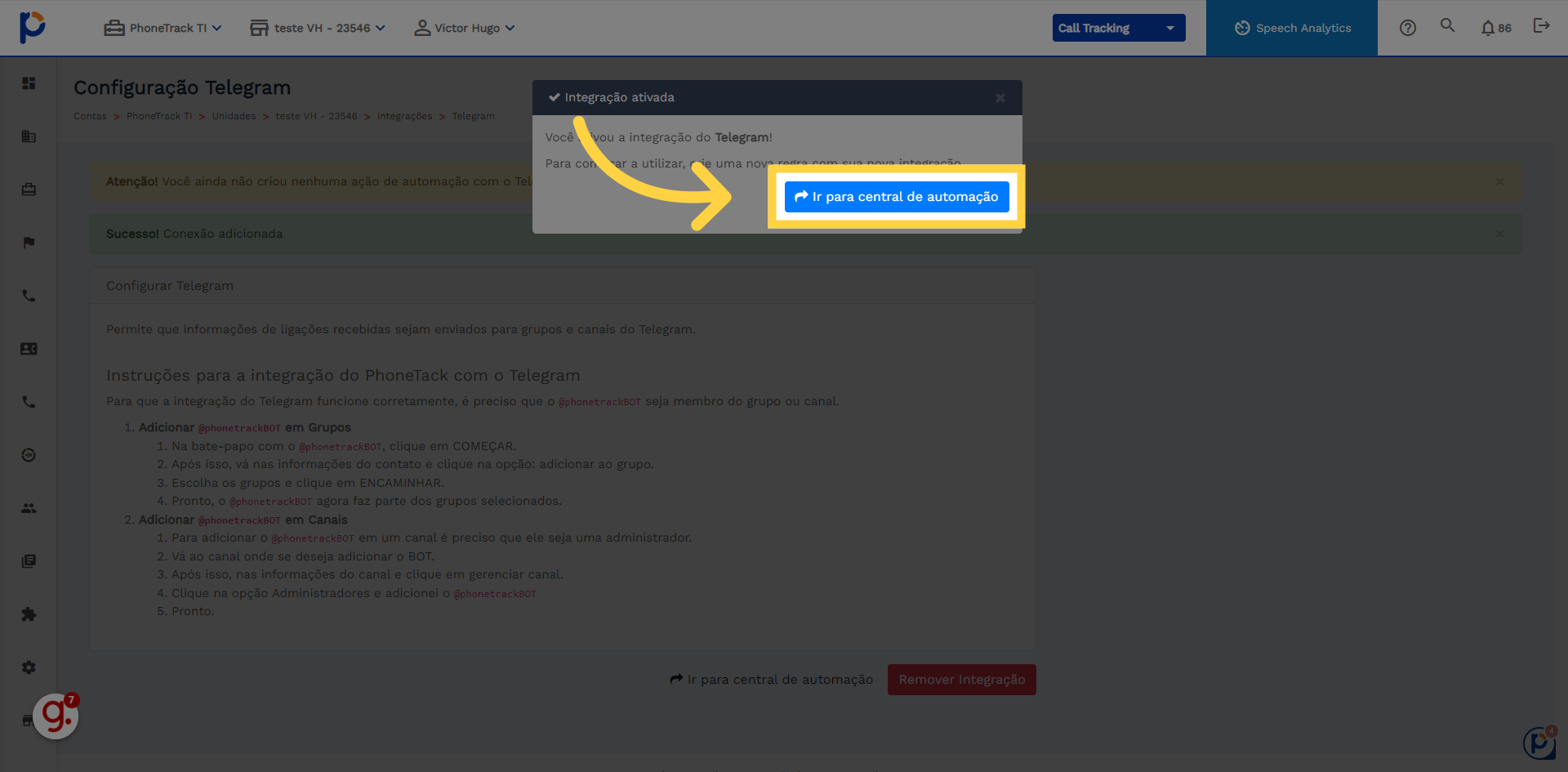Click the Telegram breadcrumb
Image resolution: width=1568 pixels, height=772 pixels.
[x=473, y=116]
